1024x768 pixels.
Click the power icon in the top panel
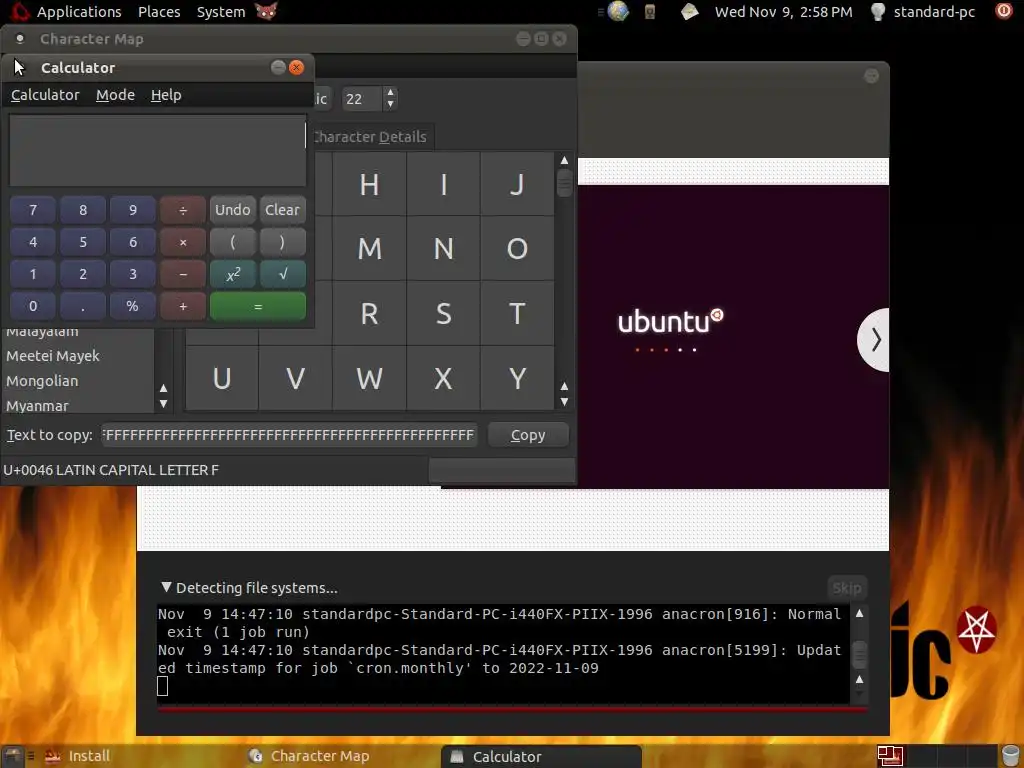tap(1004, 11)
